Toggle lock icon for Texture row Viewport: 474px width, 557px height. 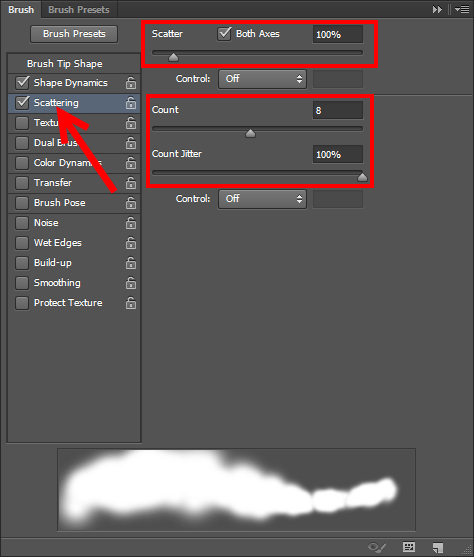point(131,123)
